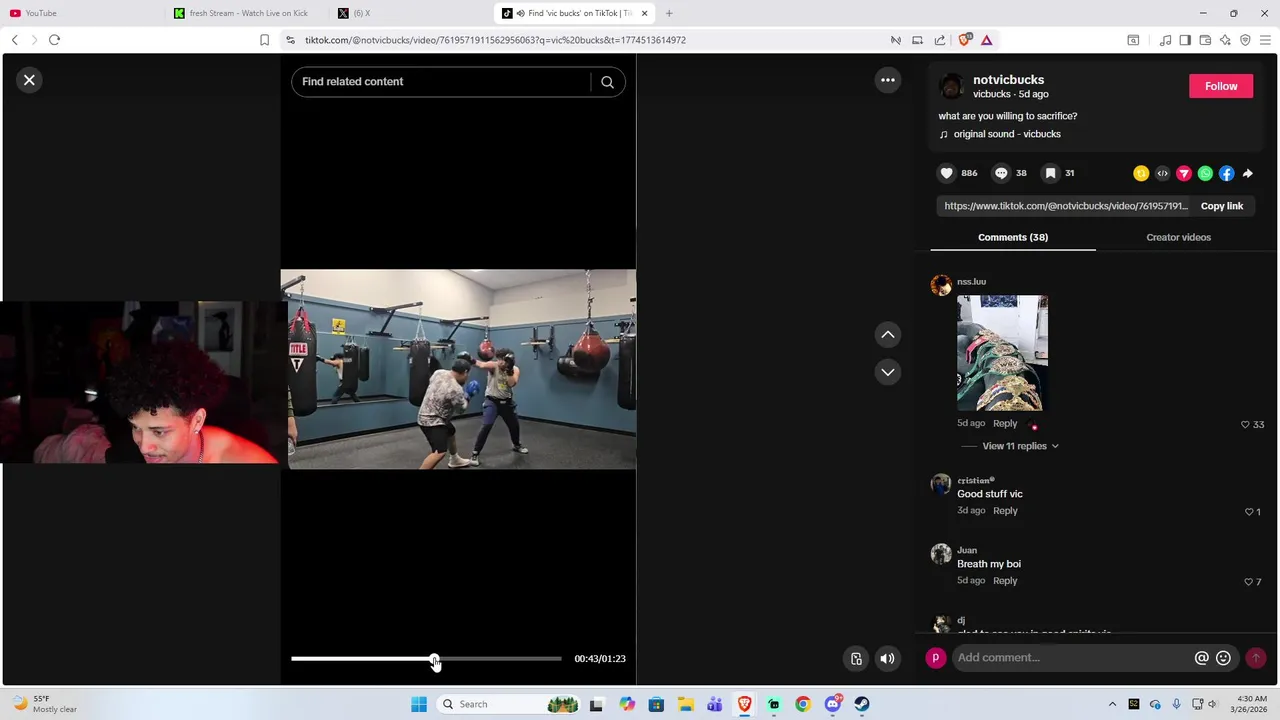This screenshot has height=720, width=1280.
Task: Show hidden system tray icons
Action: point(1112,704)
